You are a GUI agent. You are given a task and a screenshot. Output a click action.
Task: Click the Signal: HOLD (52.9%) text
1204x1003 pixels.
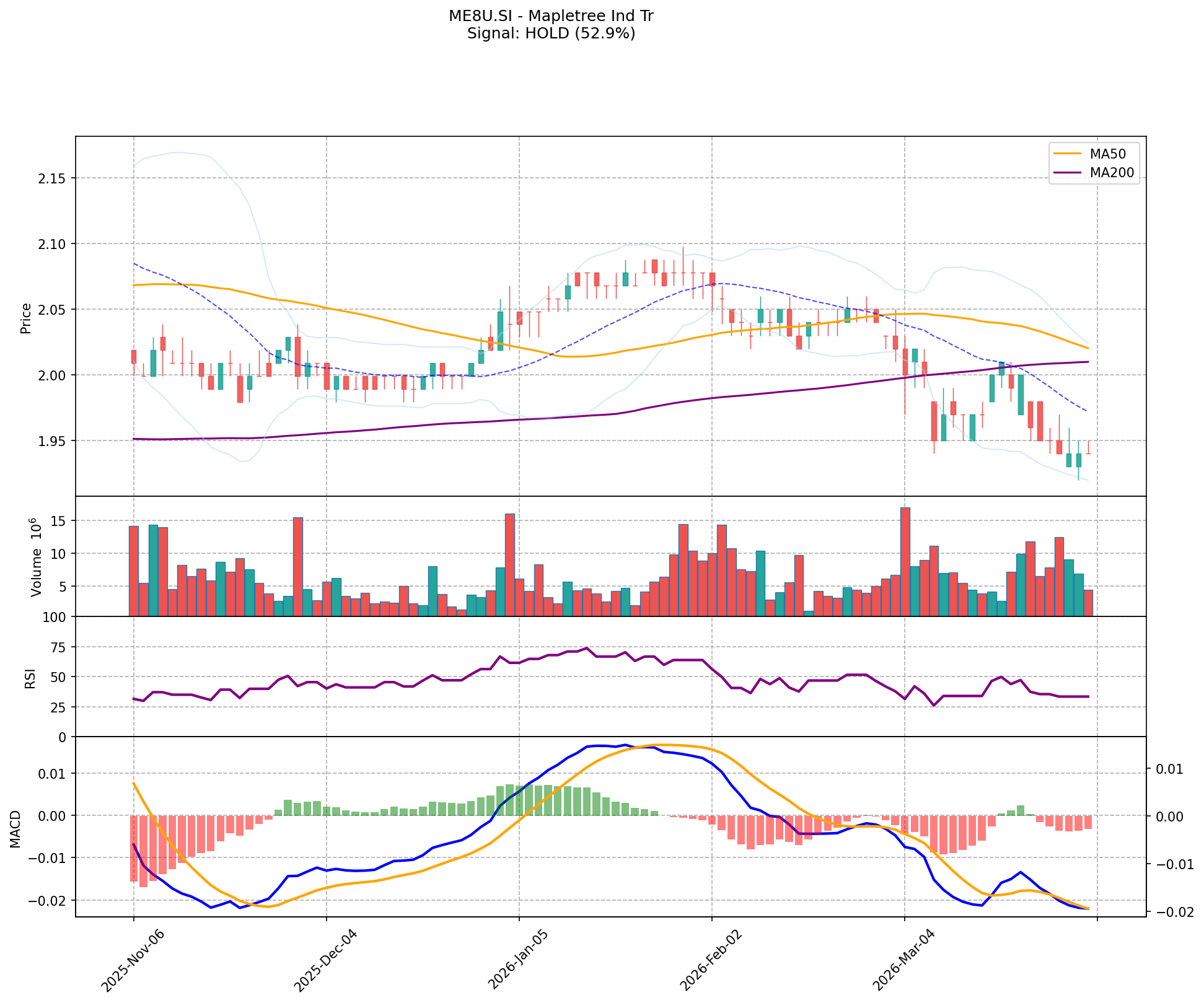pyautogui.click(x=551, y=33)
